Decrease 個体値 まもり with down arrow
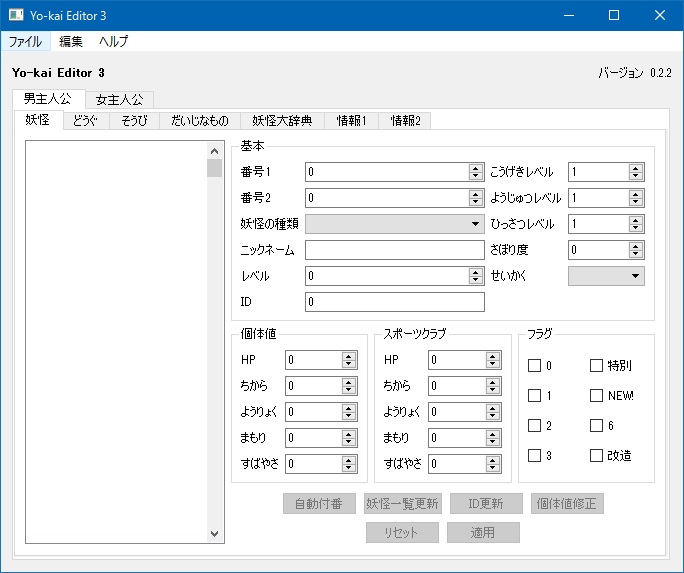Viewport: 684px width, 573px height. point(349,442)
